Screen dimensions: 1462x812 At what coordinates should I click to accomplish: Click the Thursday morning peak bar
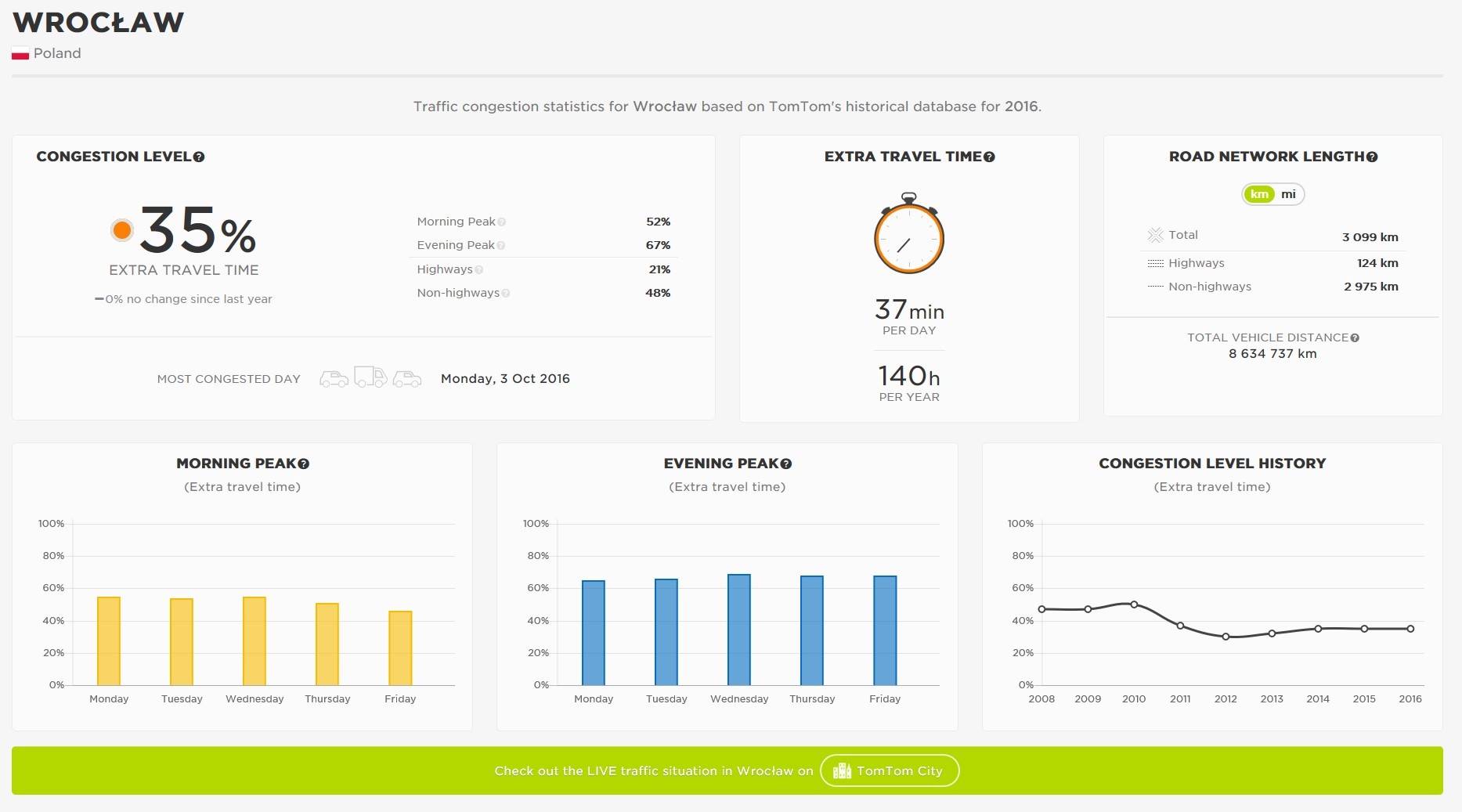click(x=327, y=644)
